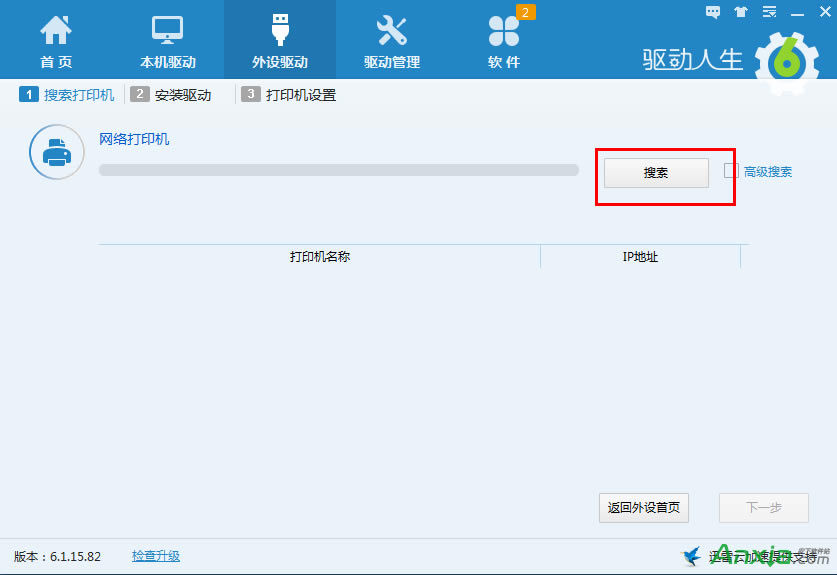Screen dimensions: 837x575
Task: Click the 网络打印机 label
Action: tap(135, 139)
